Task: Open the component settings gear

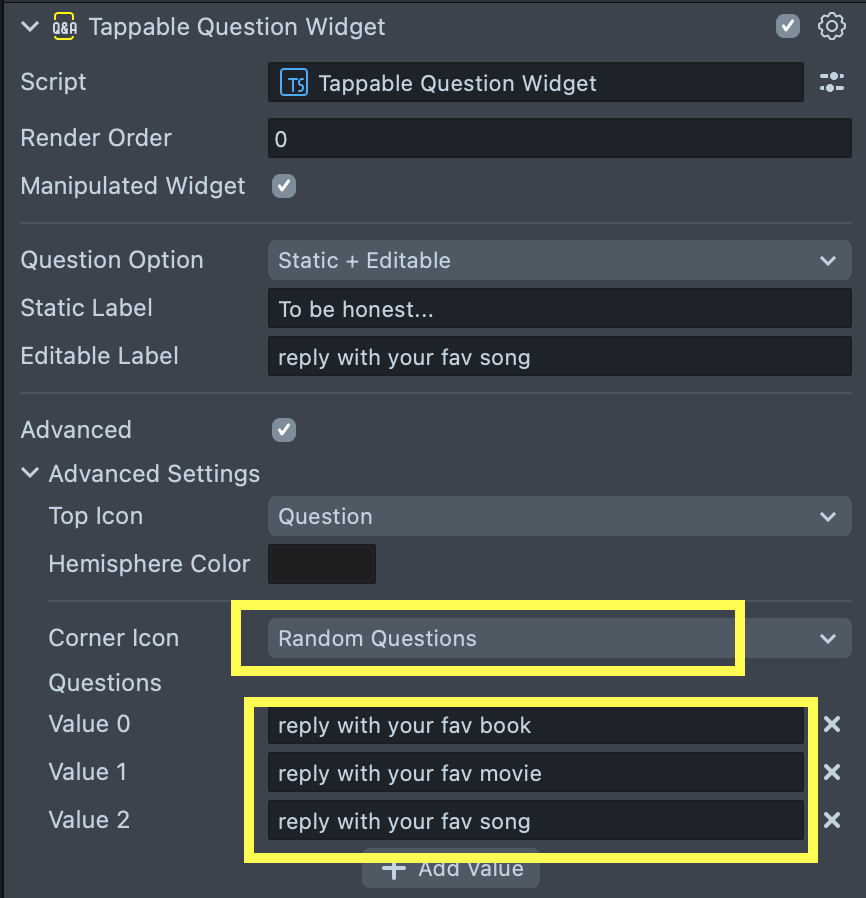Action: pyautogui.click(x=832, y=27)
